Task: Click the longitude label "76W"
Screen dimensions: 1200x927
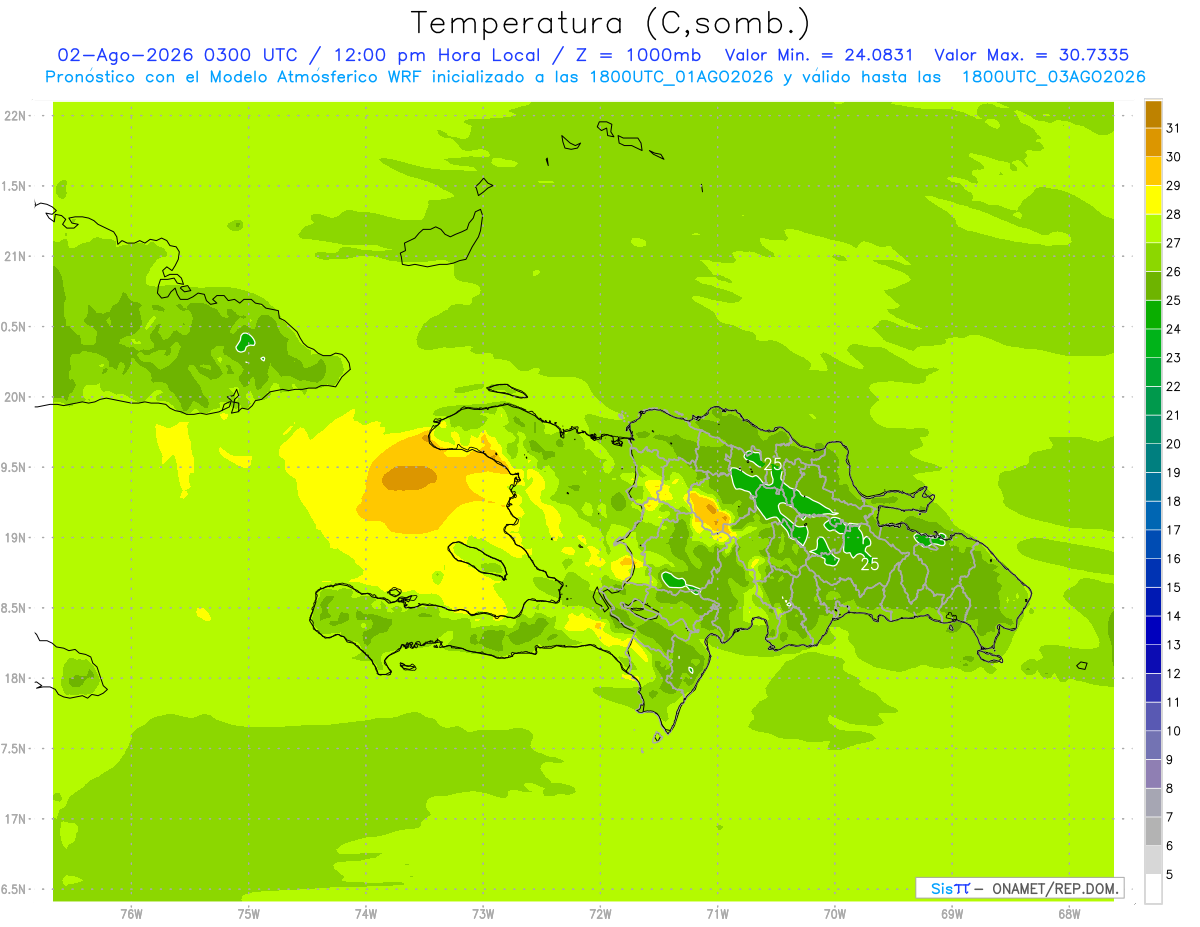Action: [x=131, y=913]
